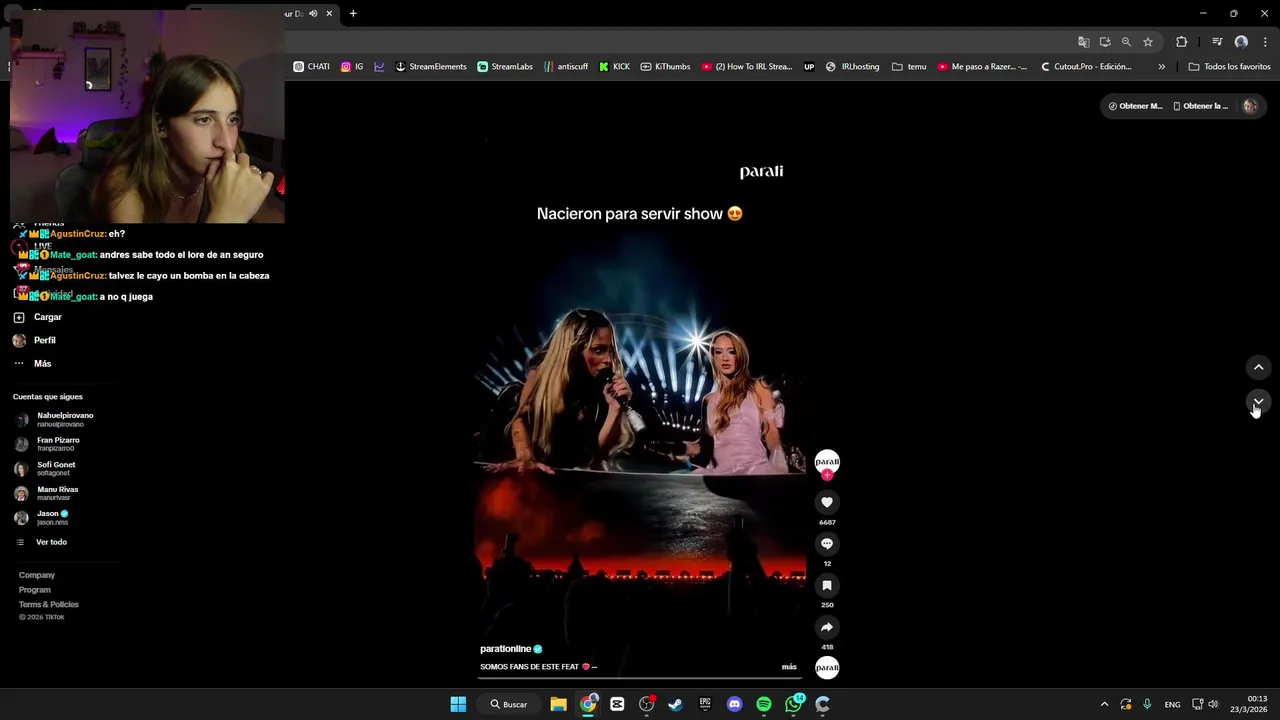Open the UP bookmark icon
The height and width of the screenshot is (720, 1280).
click(x=809, y=67)
